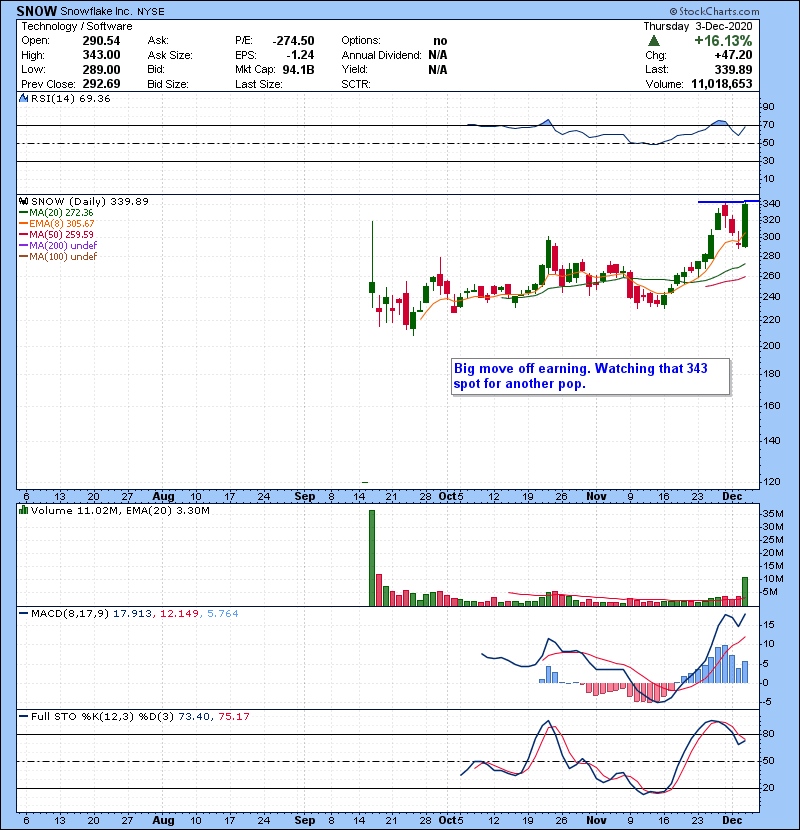The image size is (800, 830).
Task: Click the Thursday 3-Dec-2020 date
Action: pos(698,26)
